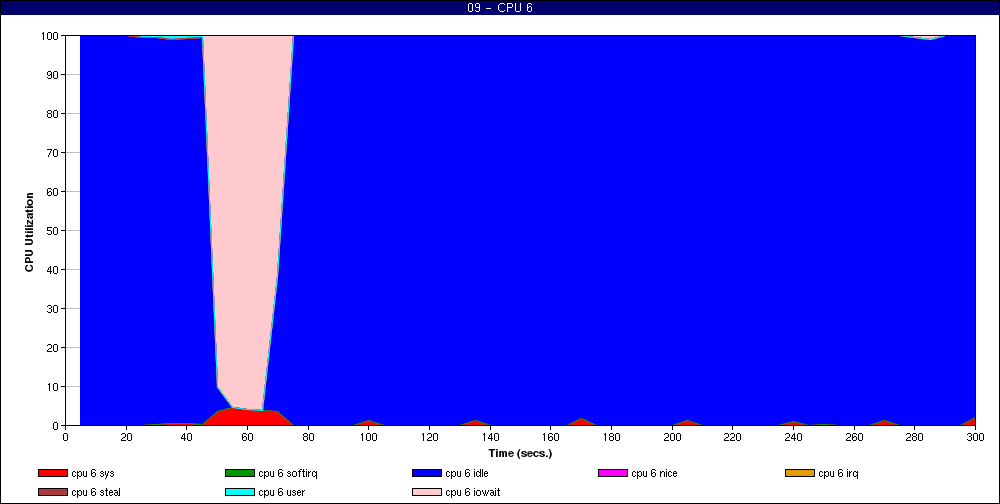Select the 'cpu 6 idle' legend label

467,473
